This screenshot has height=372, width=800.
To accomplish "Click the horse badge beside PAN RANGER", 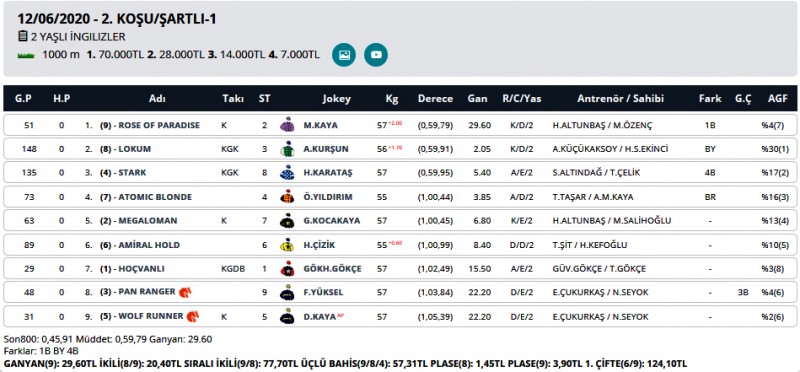I will pos(185,292).
